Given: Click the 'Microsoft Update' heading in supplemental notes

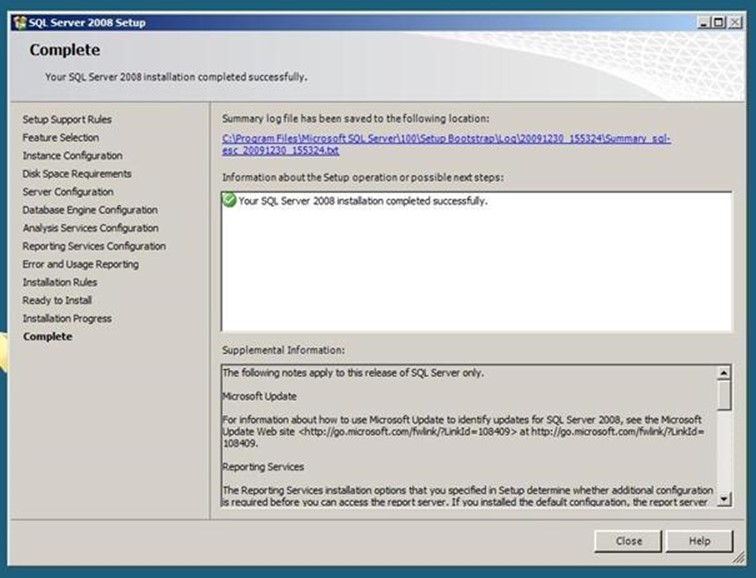Looking at the screenshot, I should [259, 396].
